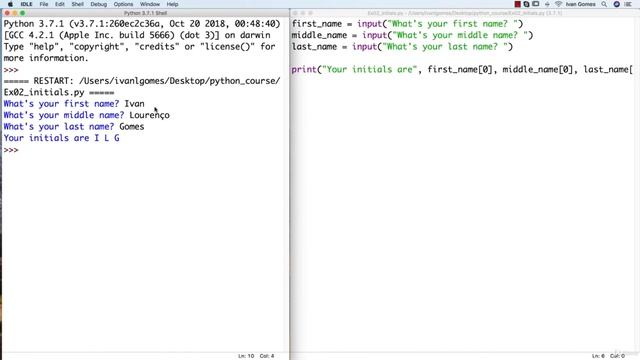The image size is (640, 360).
Task: Click the Wi-Fi status icon
Action: tap(558, 4)
